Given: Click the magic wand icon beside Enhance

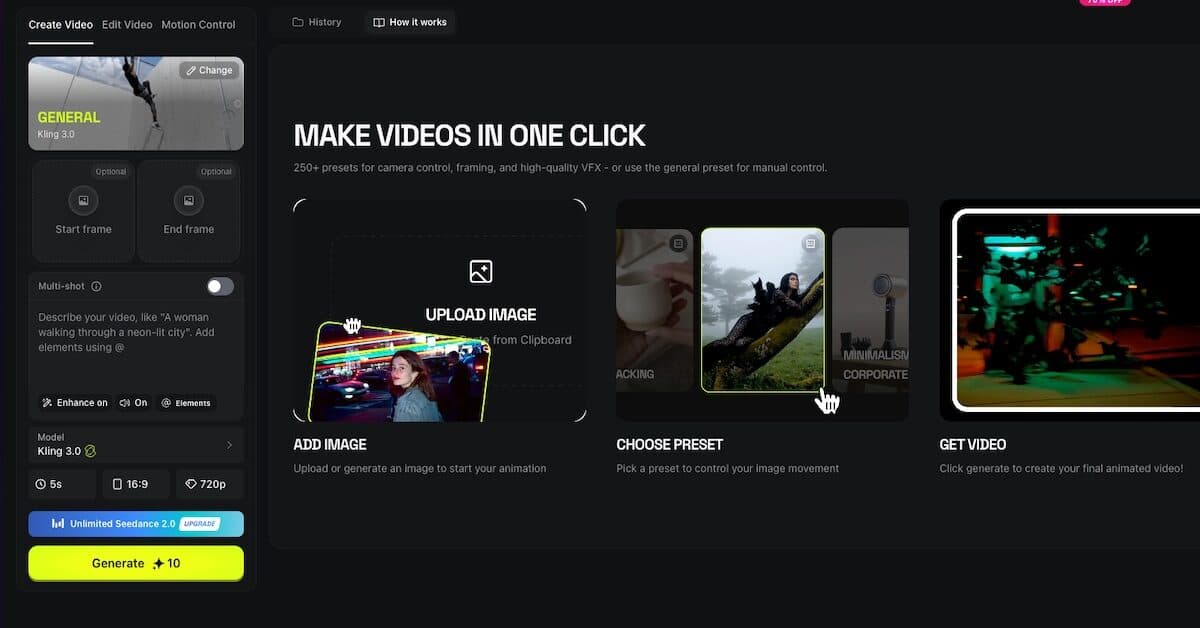Looking at the screenshot, I should [x=47, y=403].
